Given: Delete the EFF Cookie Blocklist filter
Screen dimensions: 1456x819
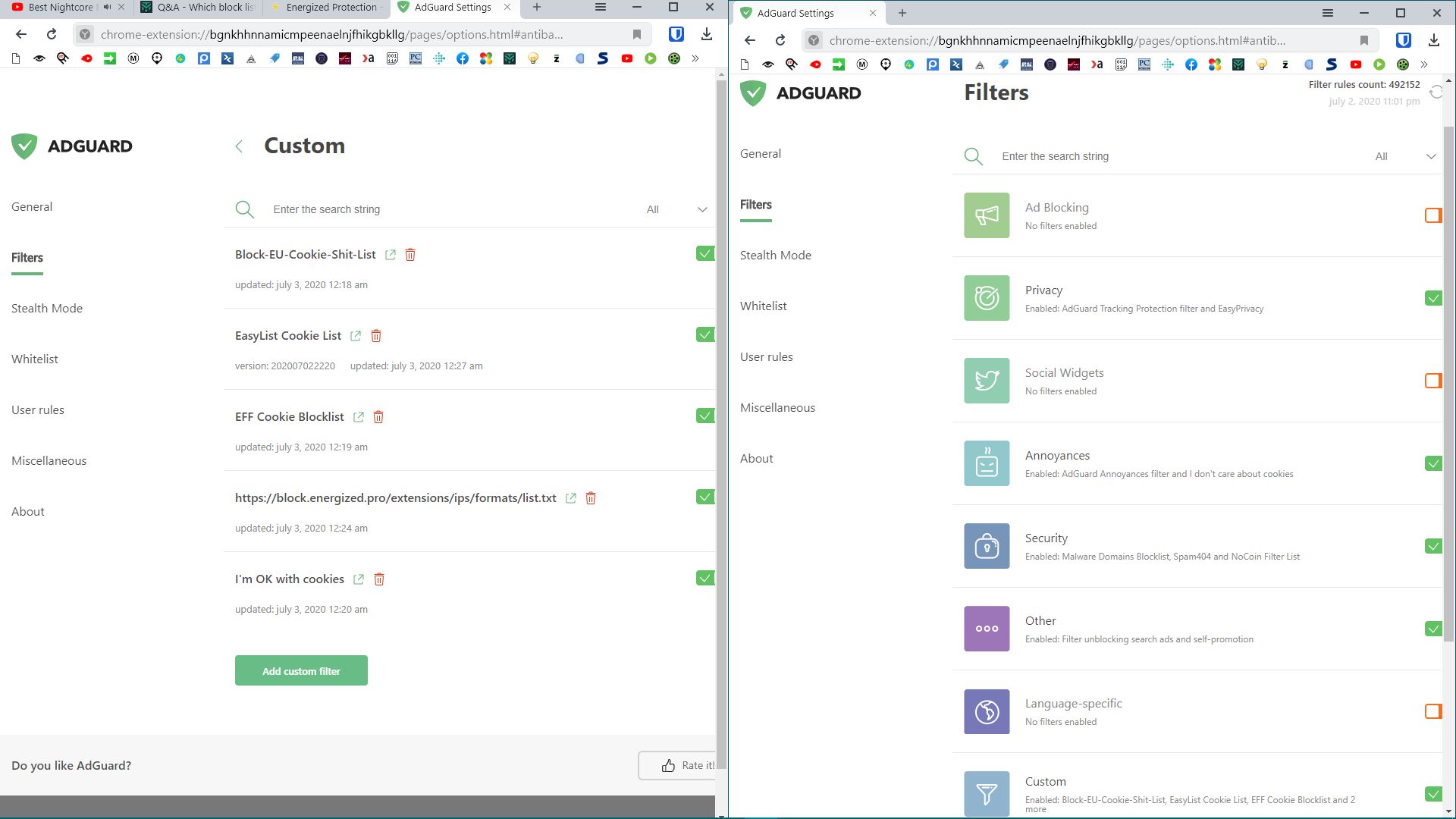Looking at the screenshot, I should [378, 417].
